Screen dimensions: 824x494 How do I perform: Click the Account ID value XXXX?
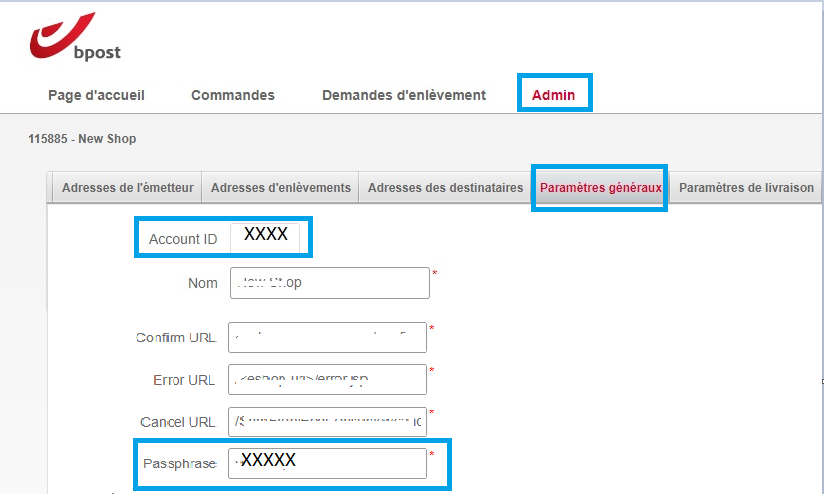[x=265, y=234]
